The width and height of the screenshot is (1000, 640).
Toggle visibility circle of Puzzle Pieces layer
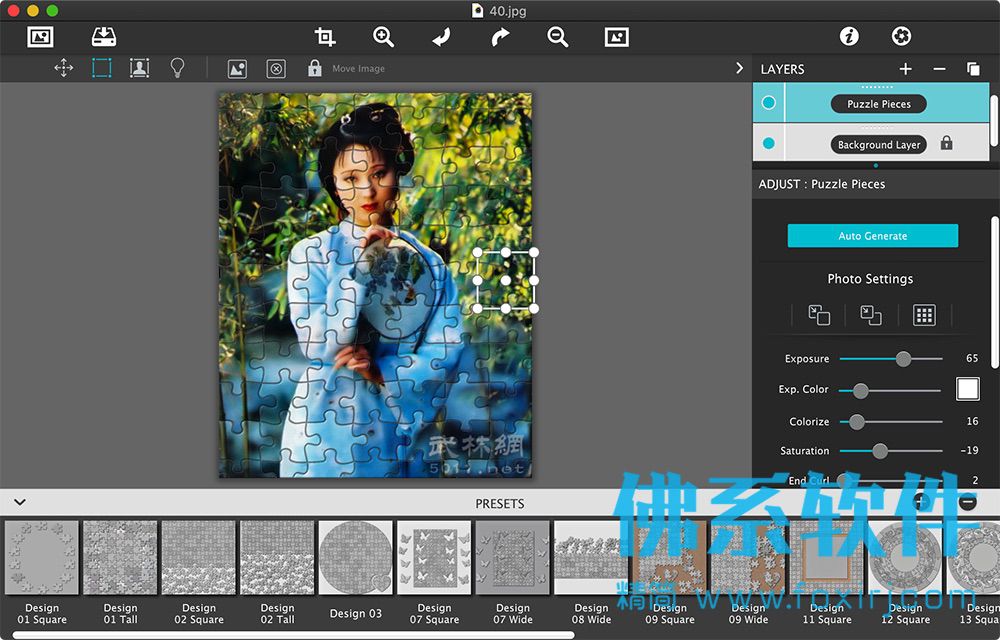[x=768, y=103]
